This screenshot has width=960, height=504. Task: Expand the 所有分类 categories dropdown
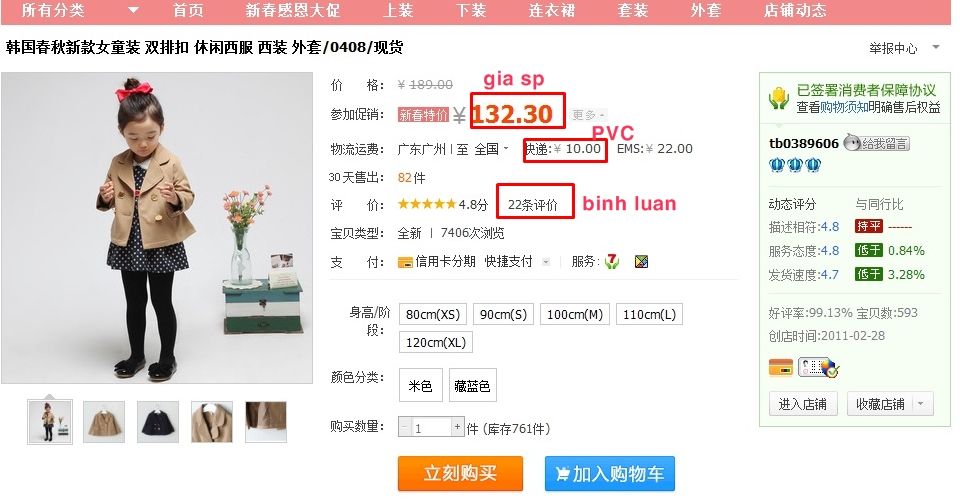pos(133,10)
